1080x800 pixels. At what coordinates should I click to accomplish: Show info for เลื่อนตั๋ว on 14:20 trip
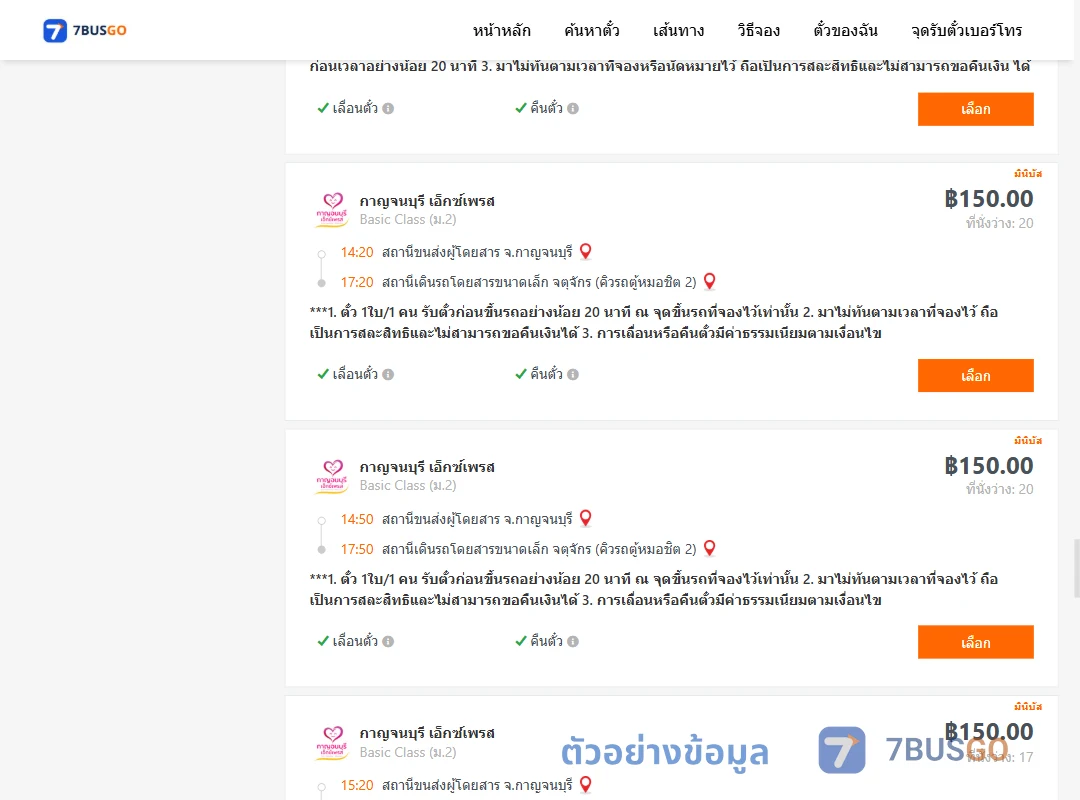(x=388, y=374)
